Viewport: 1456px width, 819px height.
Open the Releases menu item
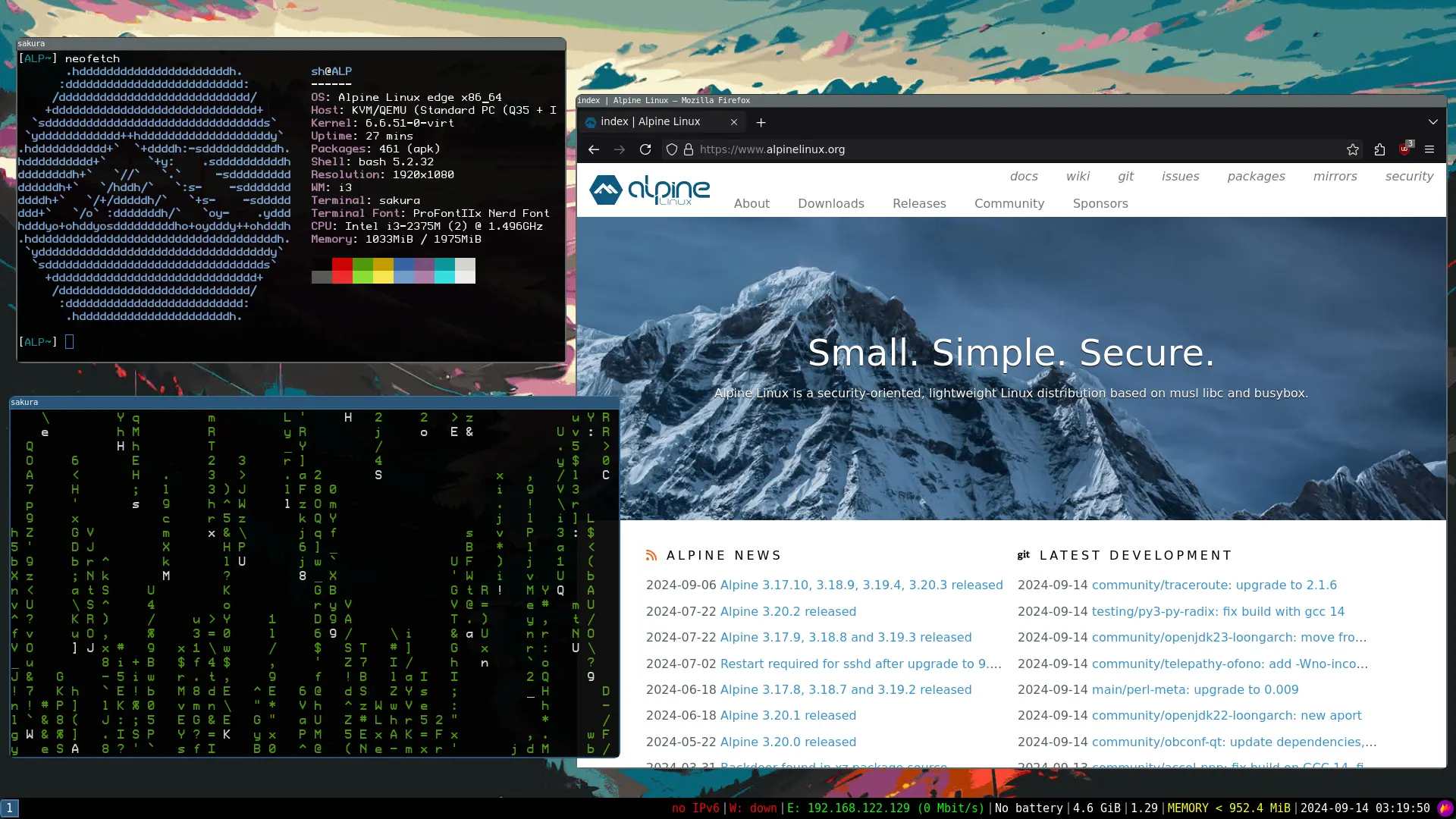pyautogui.click(x=919, y=204)
